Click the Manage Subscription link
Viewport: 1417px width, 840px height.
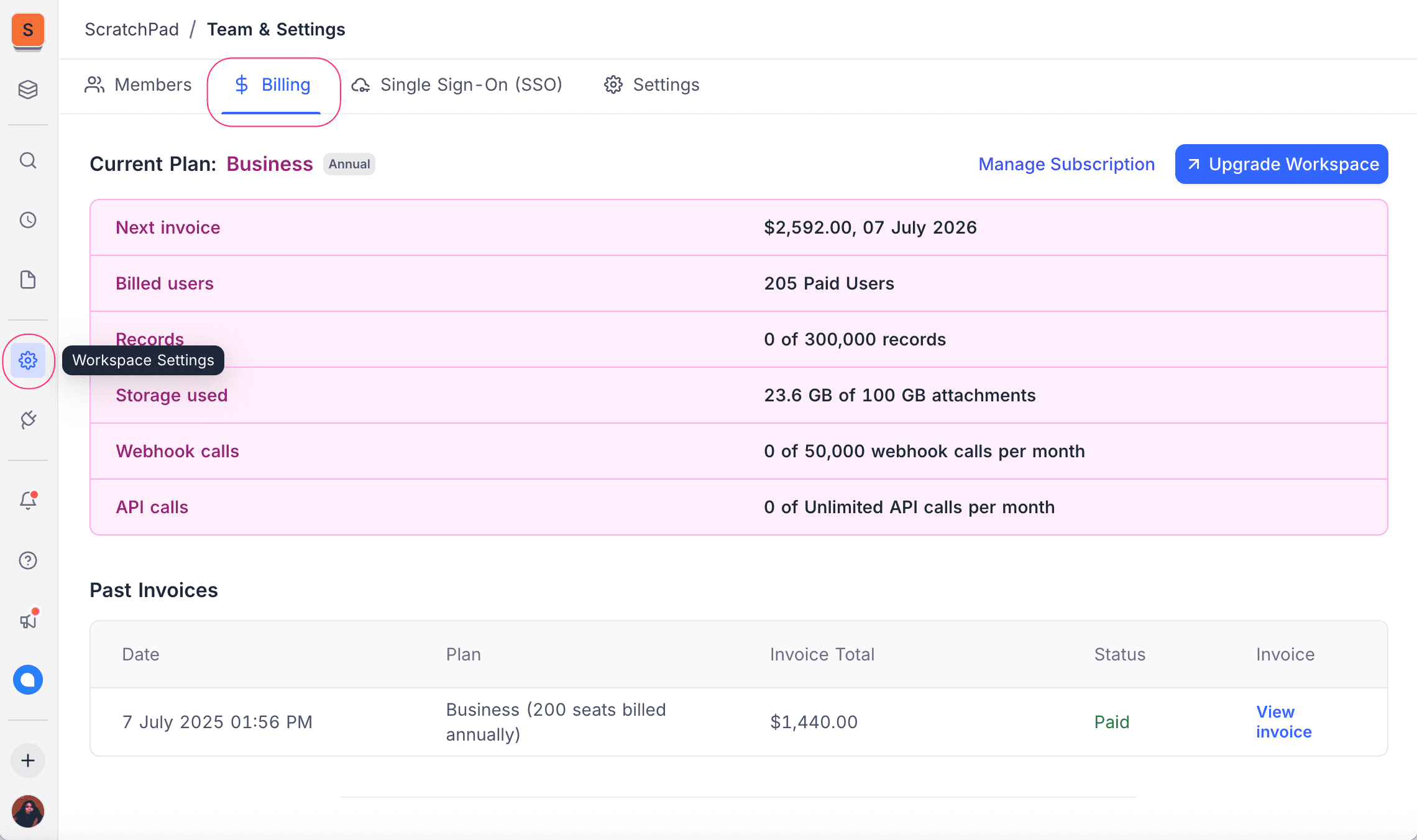point(1066,164)
